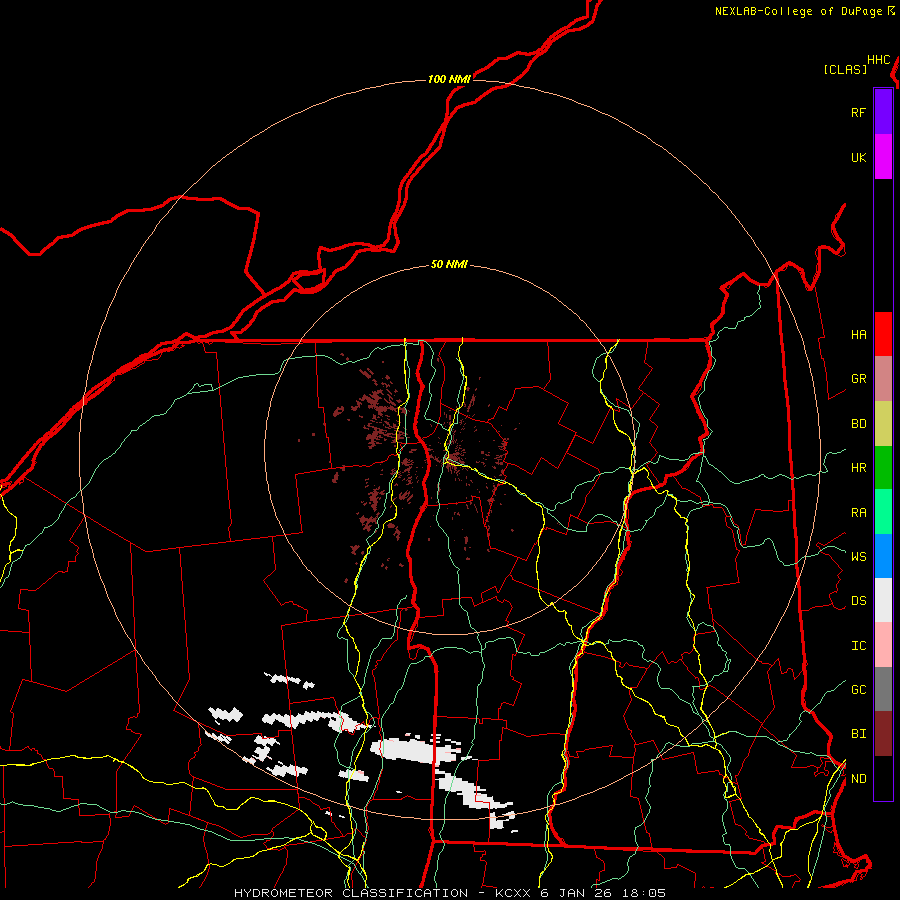The width and height of the screenshot is (900, 900).
Task: Select the HR legend label text
Action: pyautogui.click(x=858, y=468)
